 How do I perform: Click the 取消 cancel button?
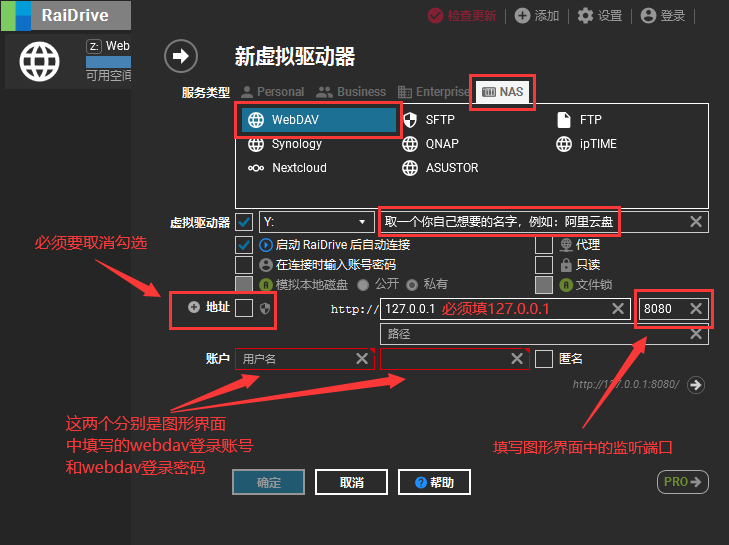point(351,482)
